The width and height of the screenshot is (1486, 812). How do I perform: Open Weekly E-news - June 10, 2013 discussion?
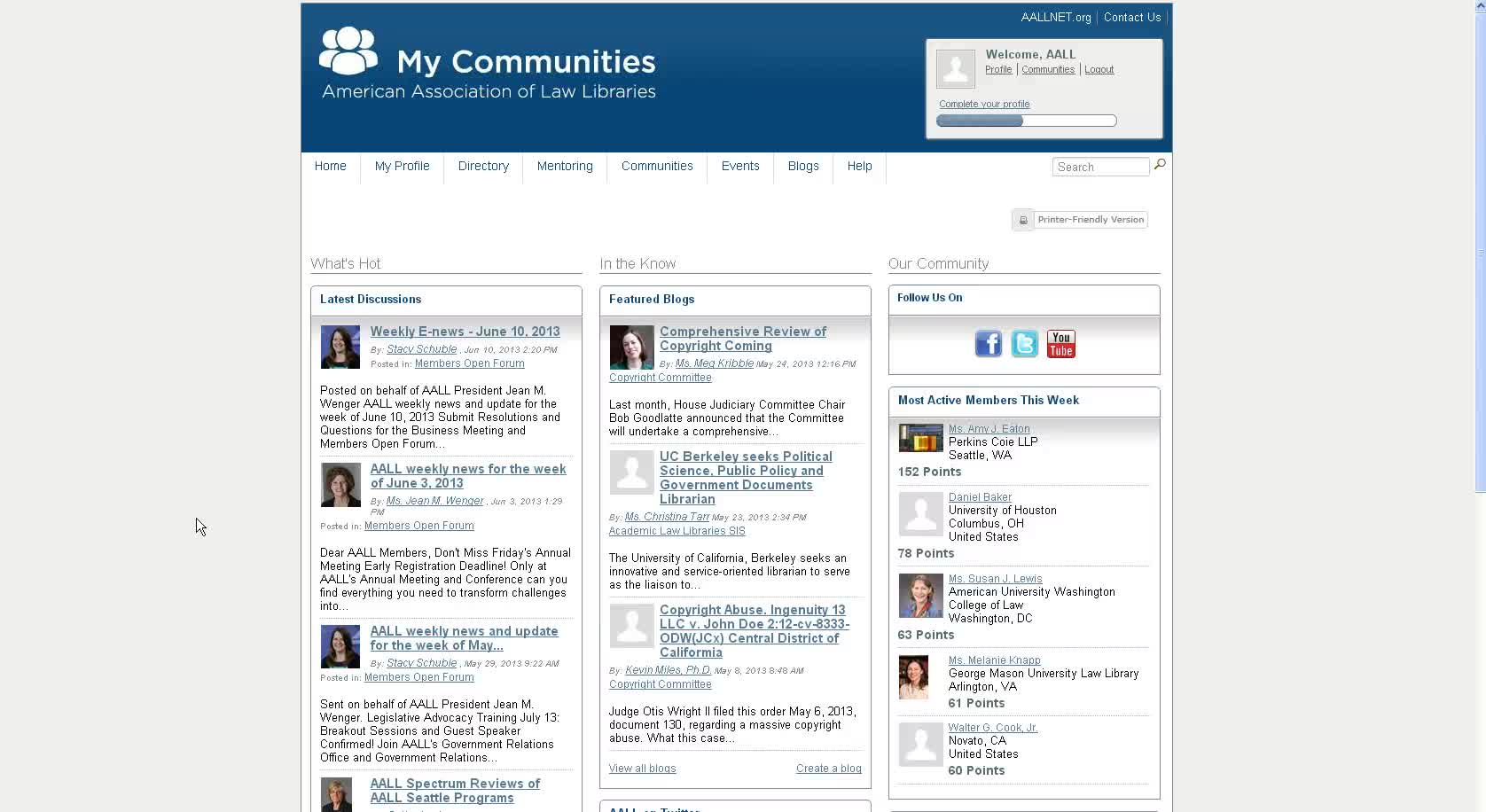click(465, 332)
